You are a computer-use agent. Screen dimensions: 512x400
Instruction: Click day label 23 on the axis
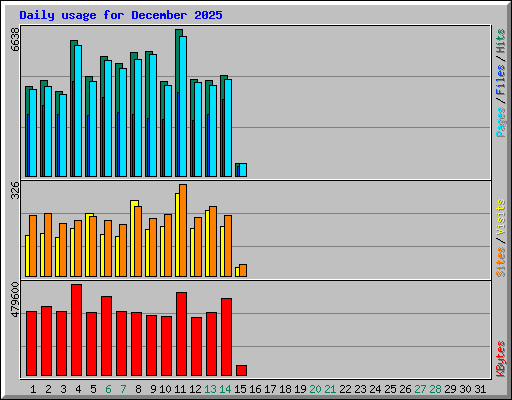360,389
